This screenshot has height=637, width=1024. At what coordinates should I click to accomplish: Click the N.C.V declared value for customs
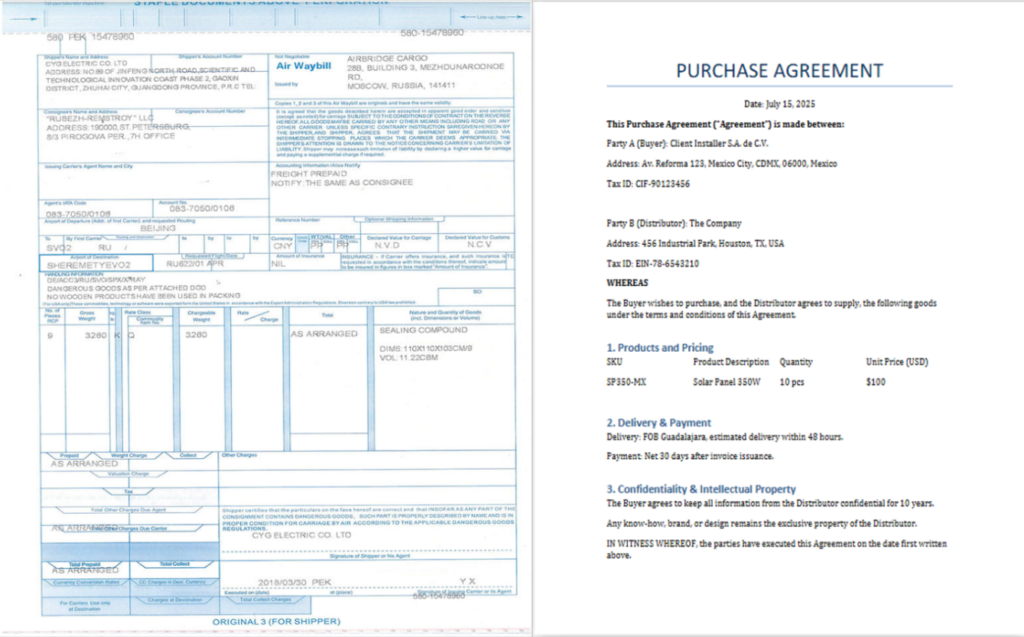click(478, 247)
